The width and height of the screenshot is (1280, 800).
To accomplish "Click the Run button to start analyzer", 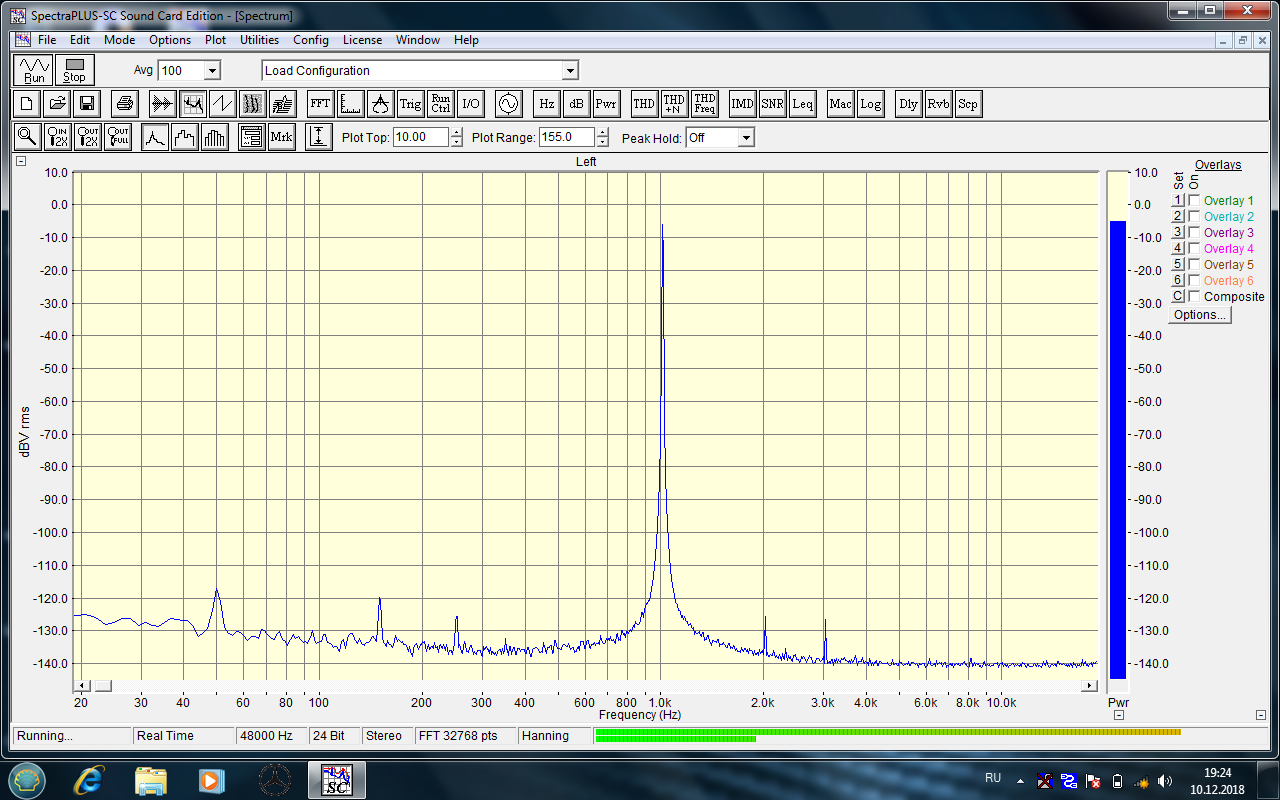I will (34, 70).
